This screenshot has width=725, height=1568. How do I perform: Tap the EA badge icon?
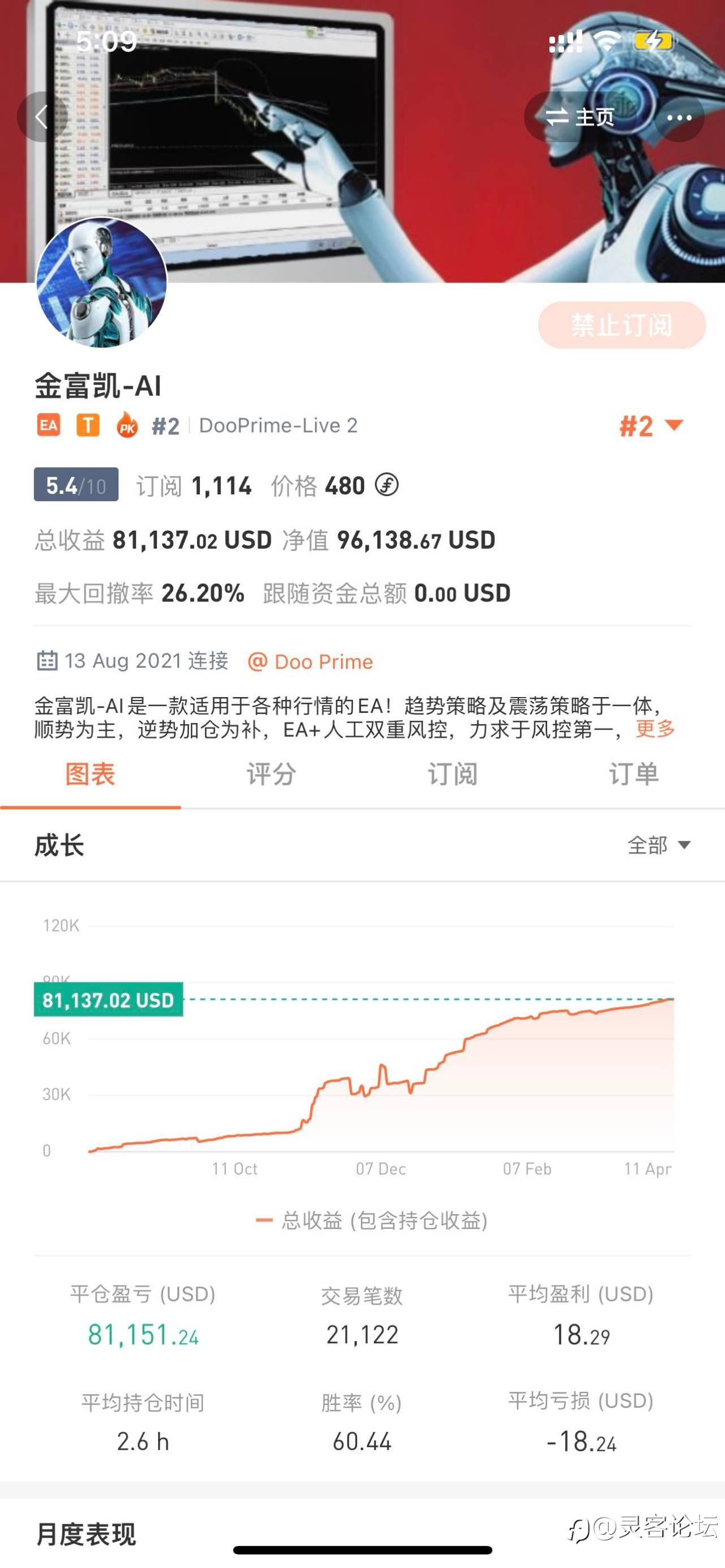[x=49, y=425]
